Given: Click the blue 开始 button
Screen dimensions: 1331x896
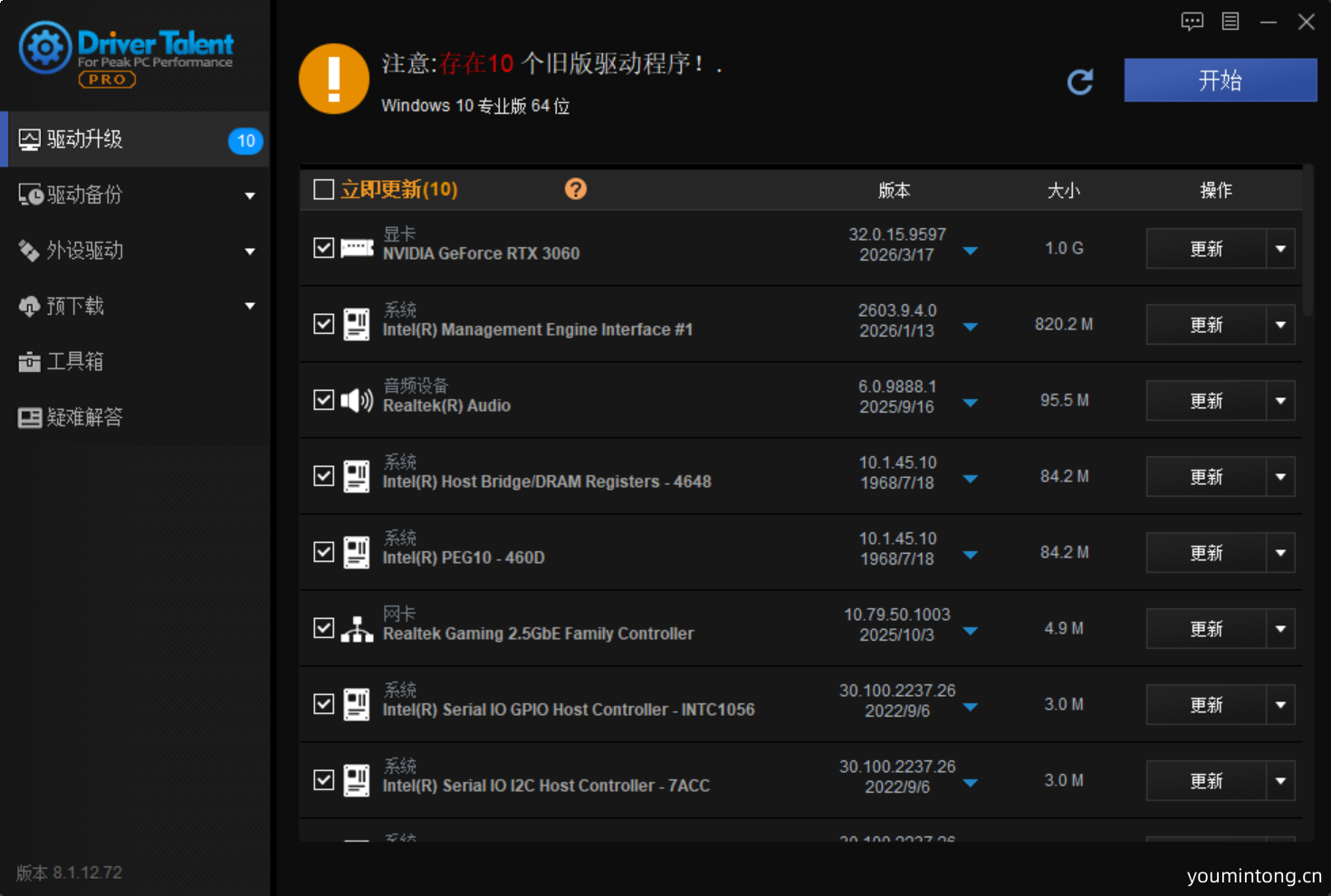Looking at the screenshot, I should (1220, 81).
